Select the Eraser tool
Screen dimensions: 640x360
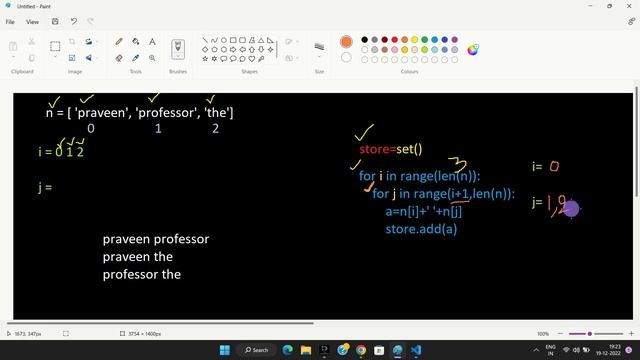click(x=119, y=58)
